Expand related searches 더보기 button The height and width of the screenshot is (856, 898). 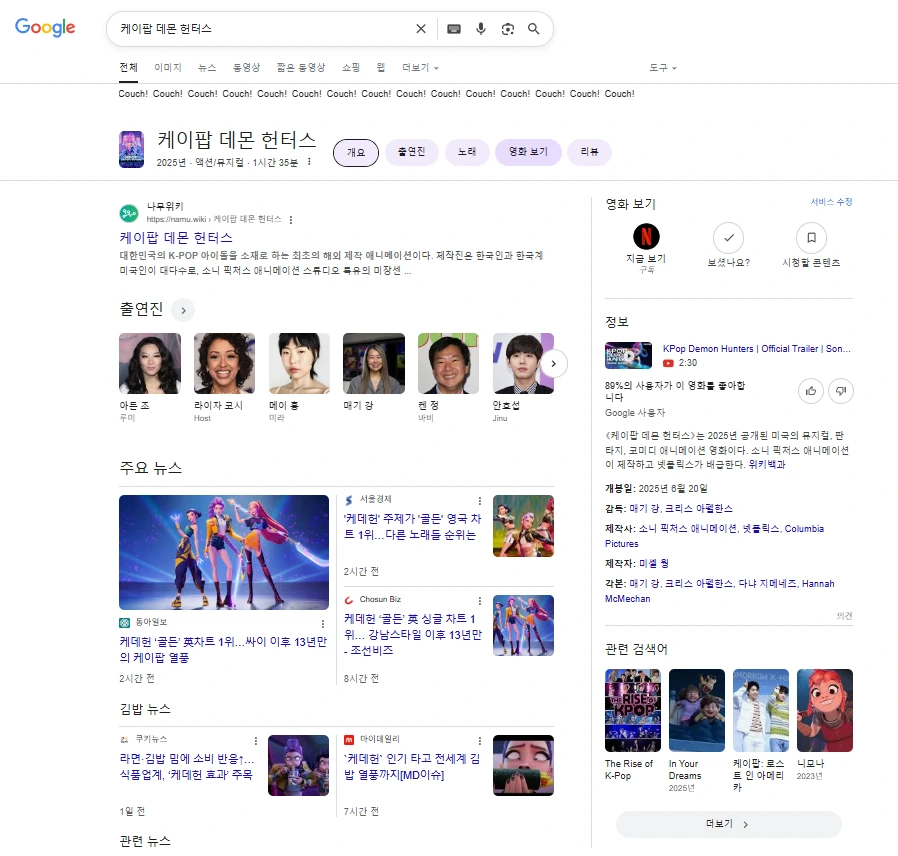click(x=728, y=824)
